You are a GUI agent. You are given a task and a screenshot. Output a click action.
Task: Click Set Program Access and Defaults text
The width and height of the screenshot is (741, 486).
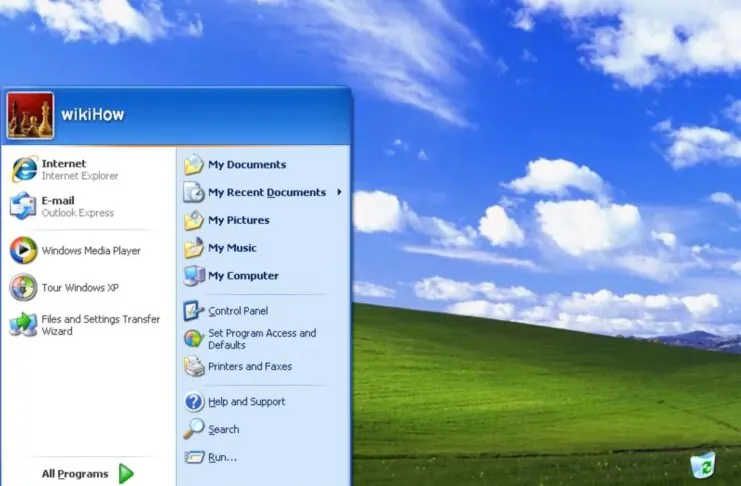tap(262, 339)
